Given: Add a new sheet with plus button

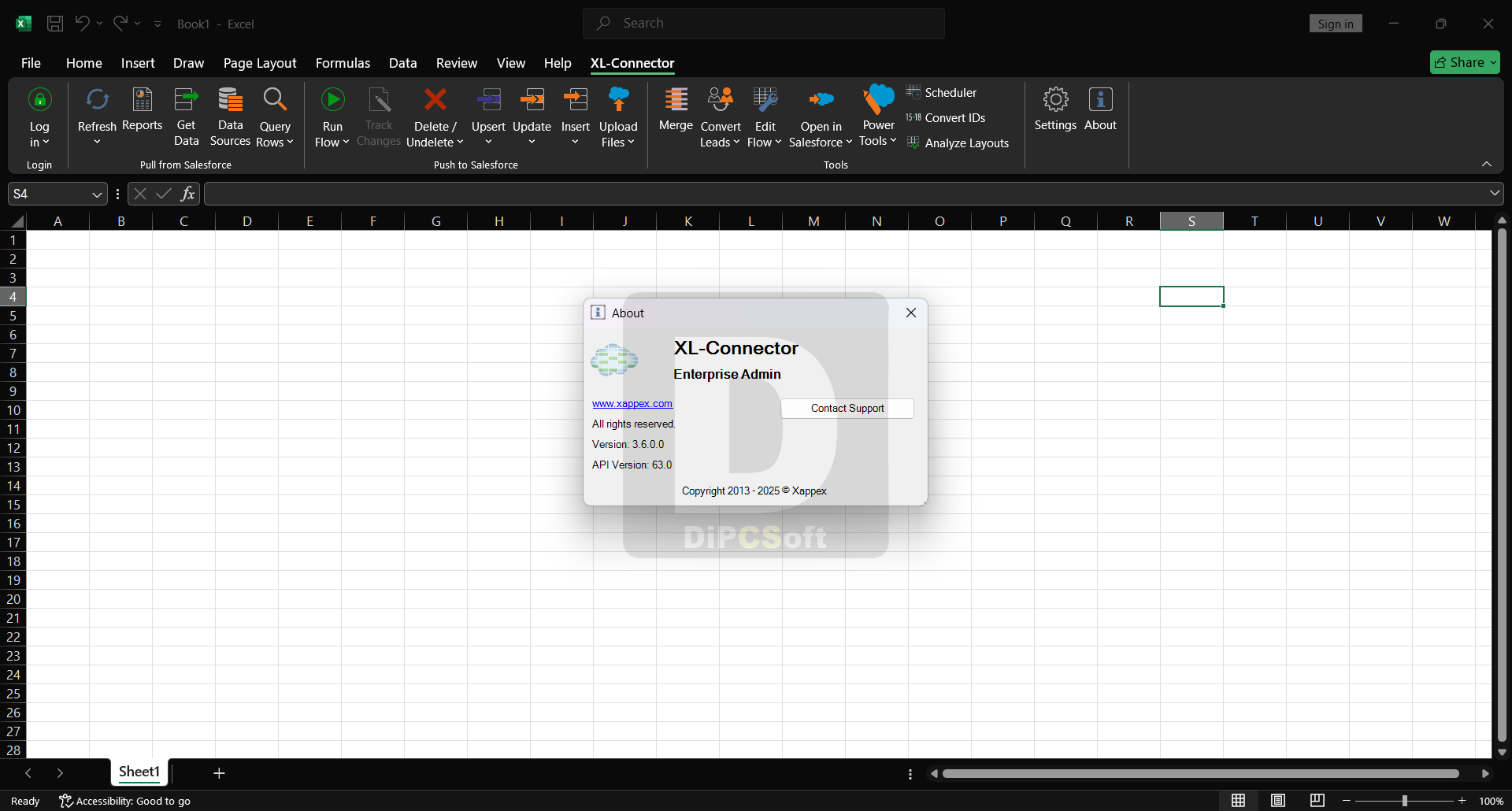Looking at the screenshot, I should [x=219, y=773].
